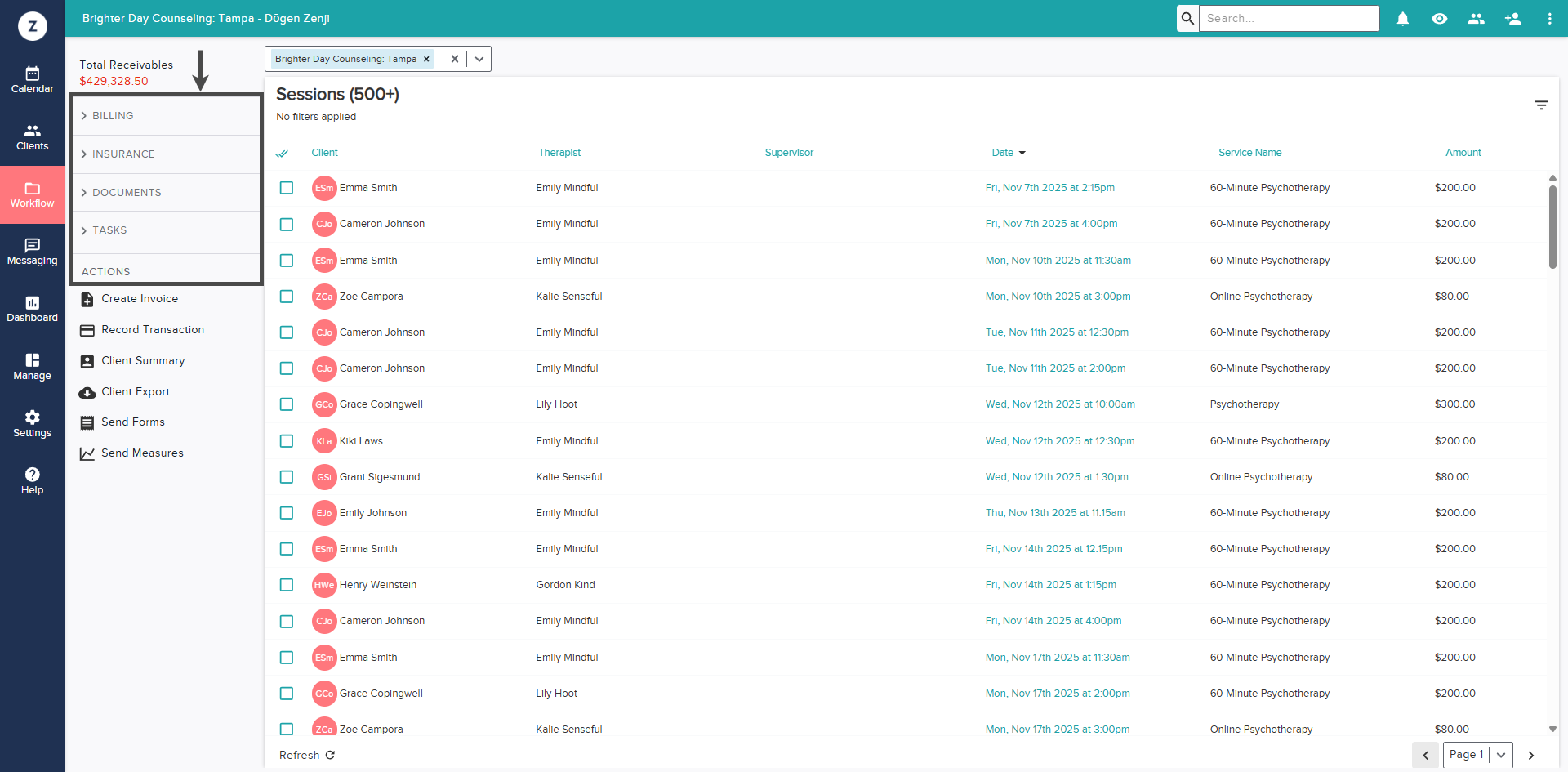Viewport: 1568px width, 772px height.
Task: Sort by Amount column header
Action: click(x=1463, y=153)
